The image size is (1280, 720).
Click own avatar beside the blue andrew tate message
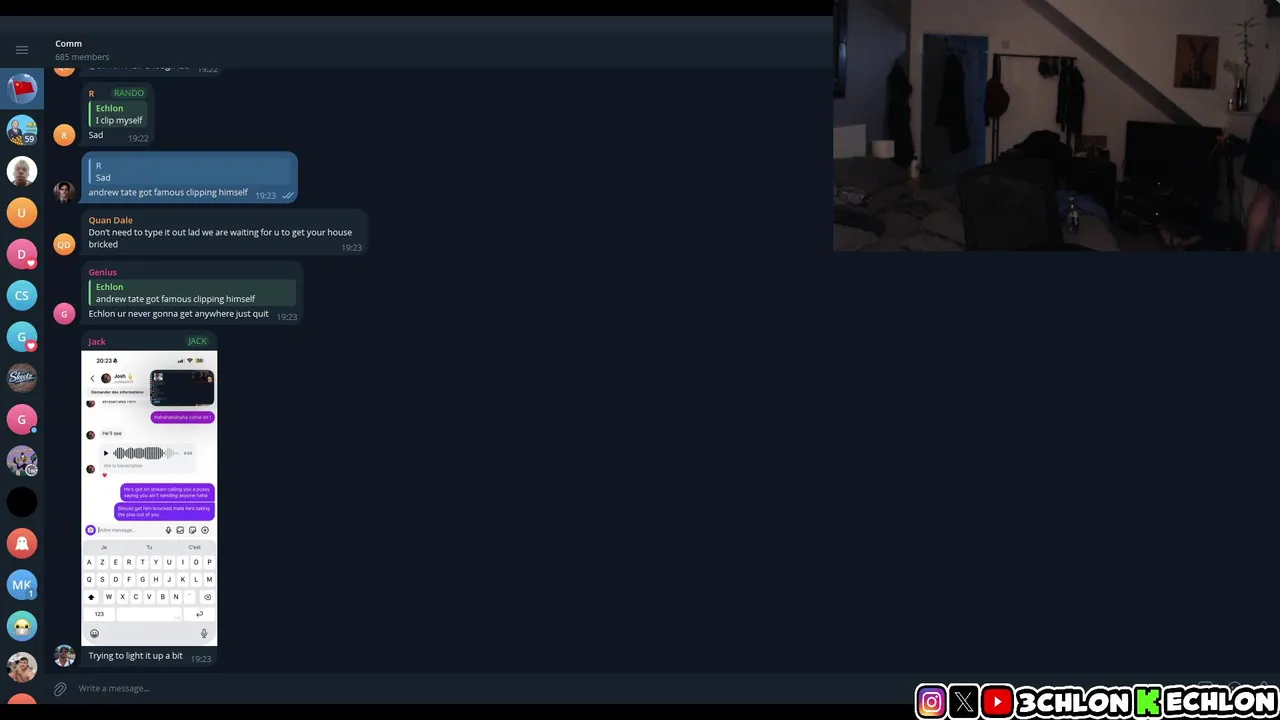coord(64,192)
